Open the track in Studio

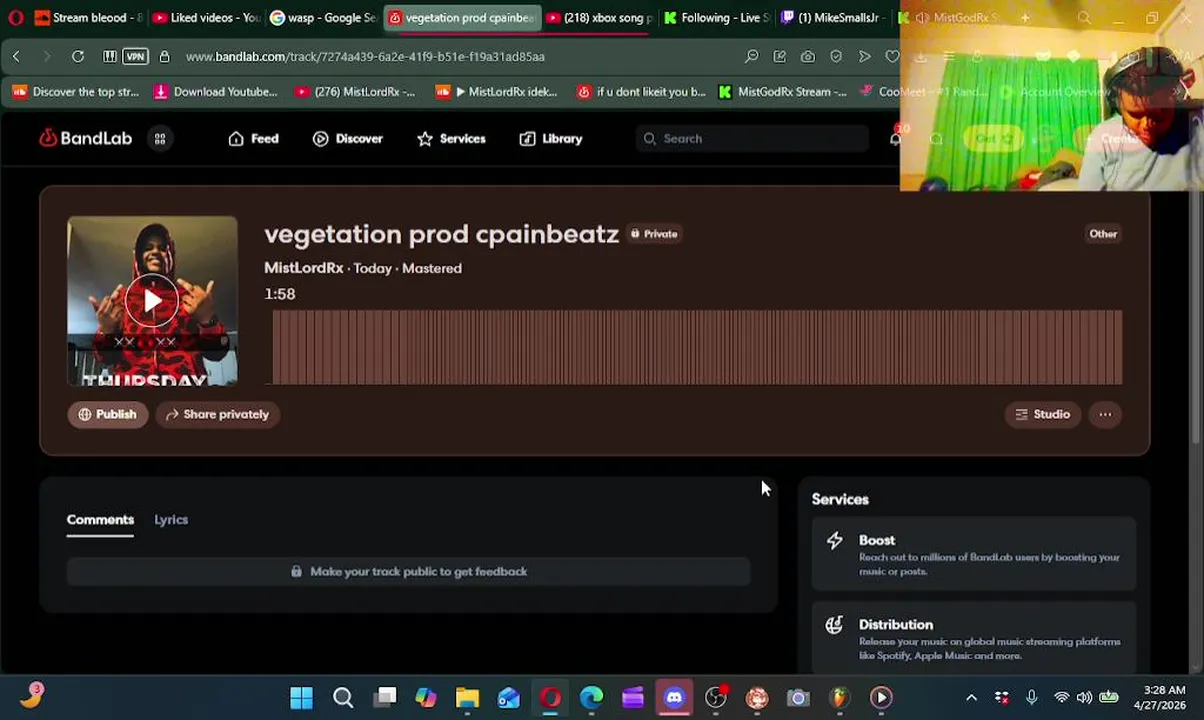click(1042, 414)
